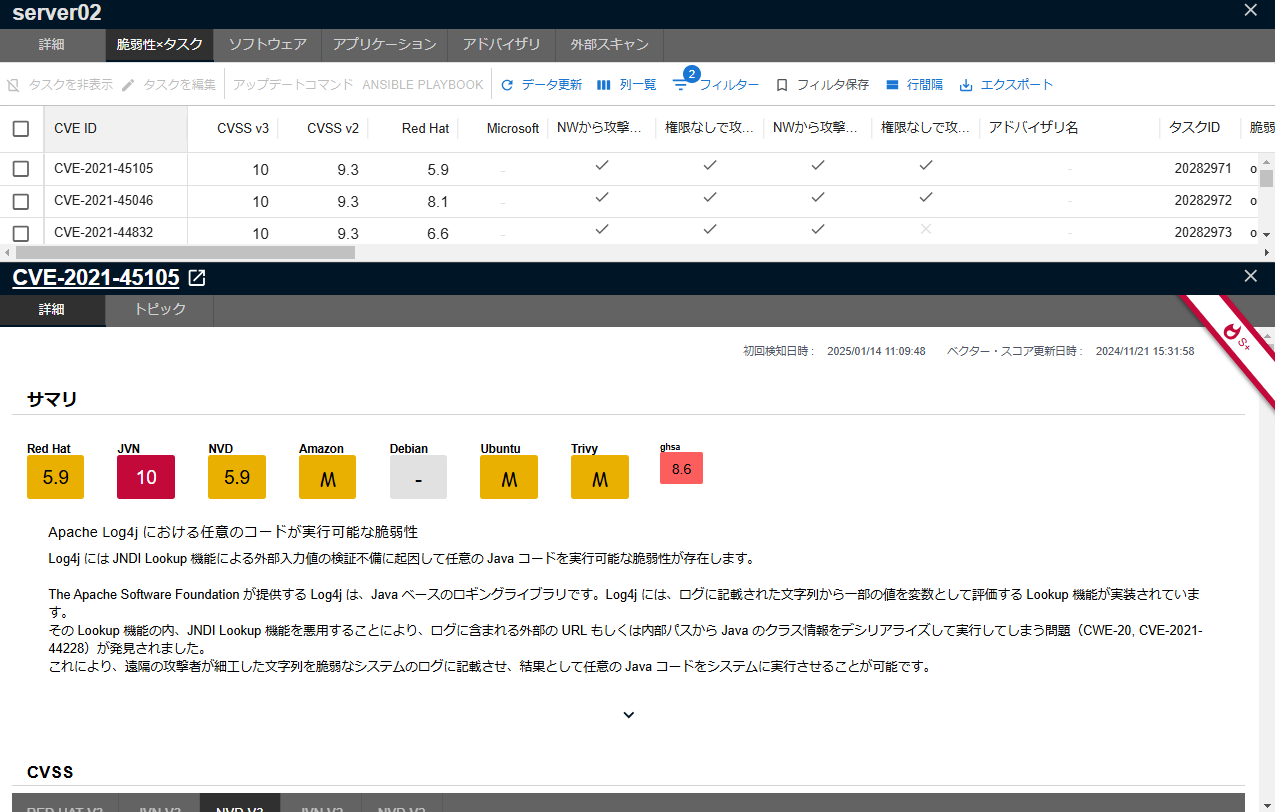The image size is (1275, 812).
Task: Open CVE-2021-44832 details link
Action: point(103,232)
